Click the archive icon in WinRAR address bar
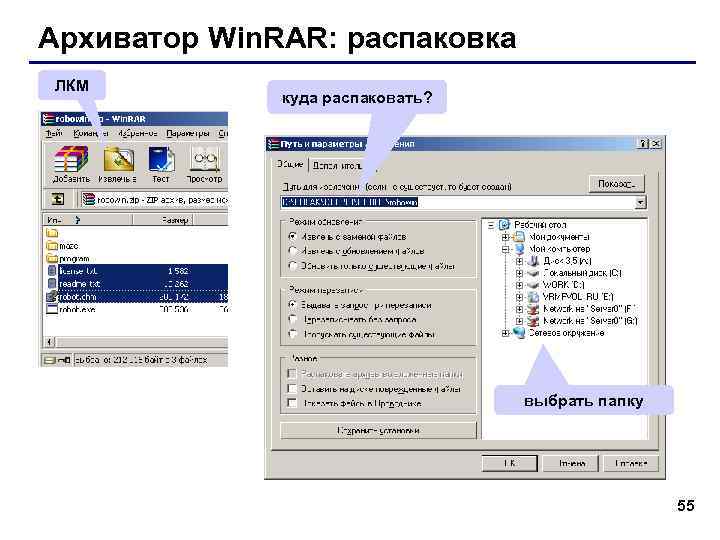The height and width of the screenshot is (540, 720). point(89,199)
